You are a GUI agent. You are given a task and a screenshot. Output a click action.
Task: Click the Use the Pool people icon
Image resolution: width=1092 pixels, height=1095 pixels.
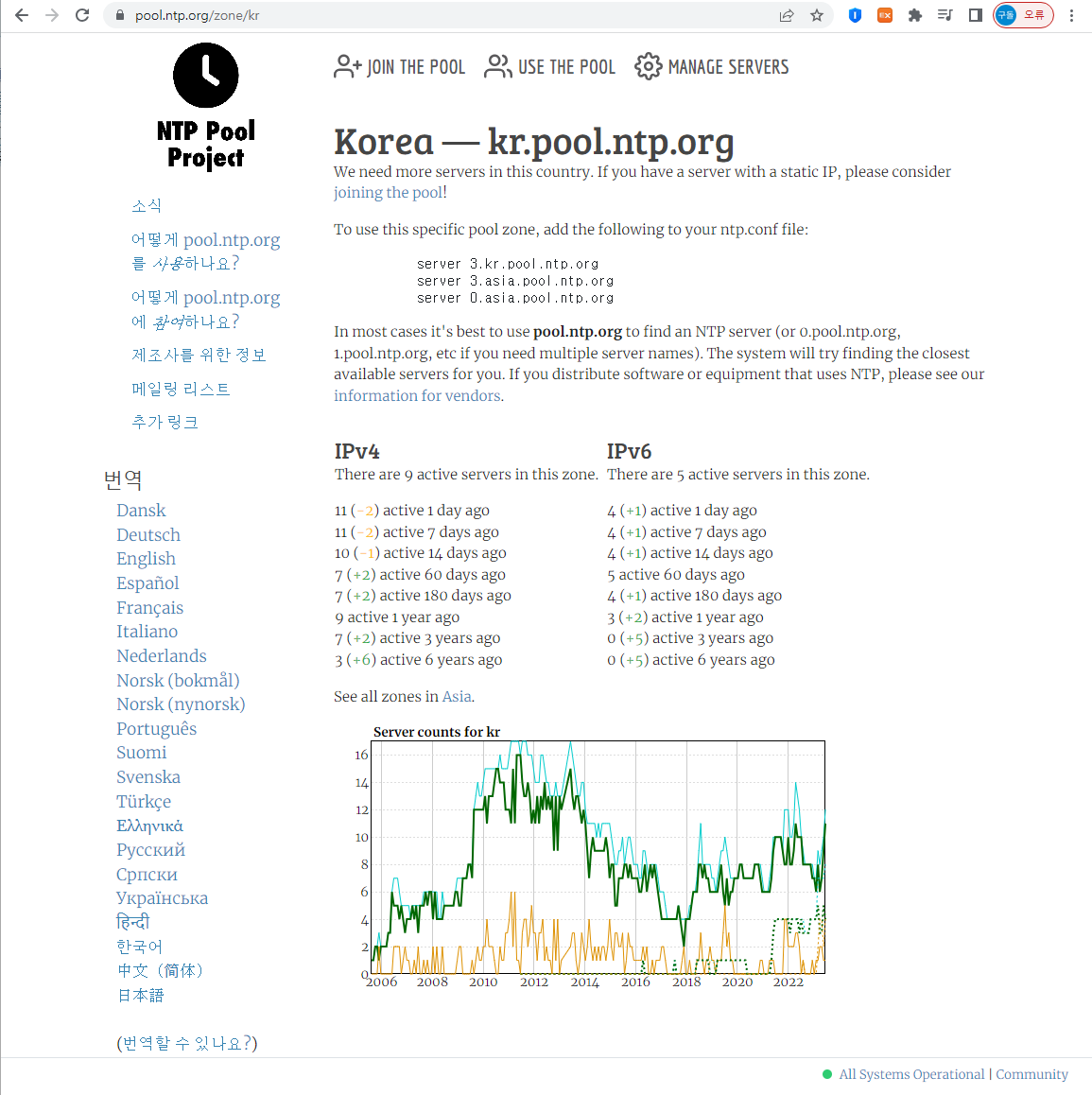coord(498,66)
